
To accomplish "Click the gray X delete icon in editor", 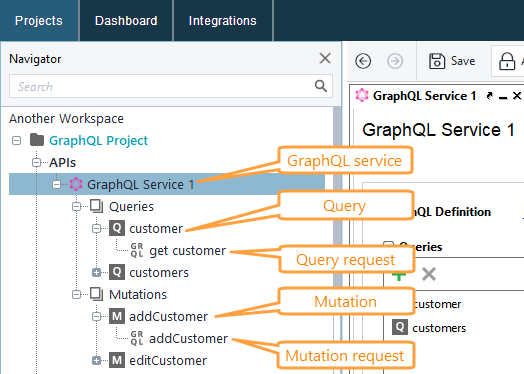I will (x=429, y=274).
